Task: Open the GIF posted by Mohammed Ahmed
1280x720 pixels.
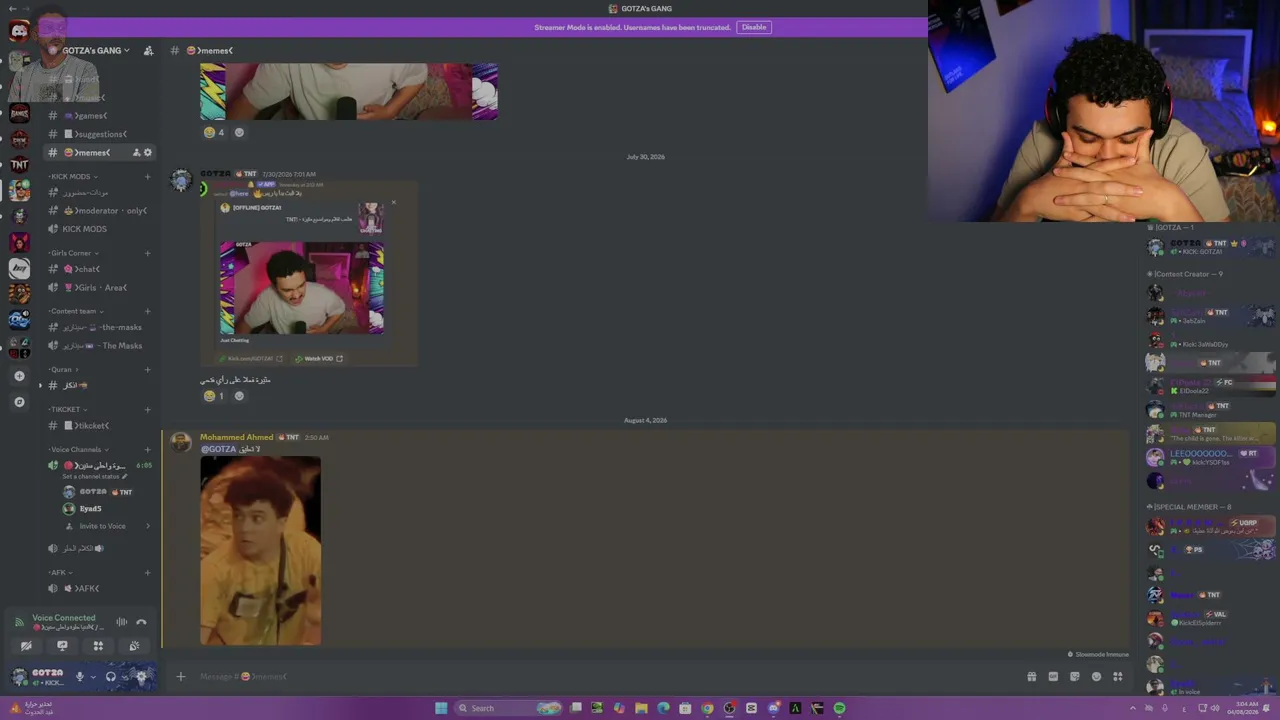Action: (x=260, y=551)
